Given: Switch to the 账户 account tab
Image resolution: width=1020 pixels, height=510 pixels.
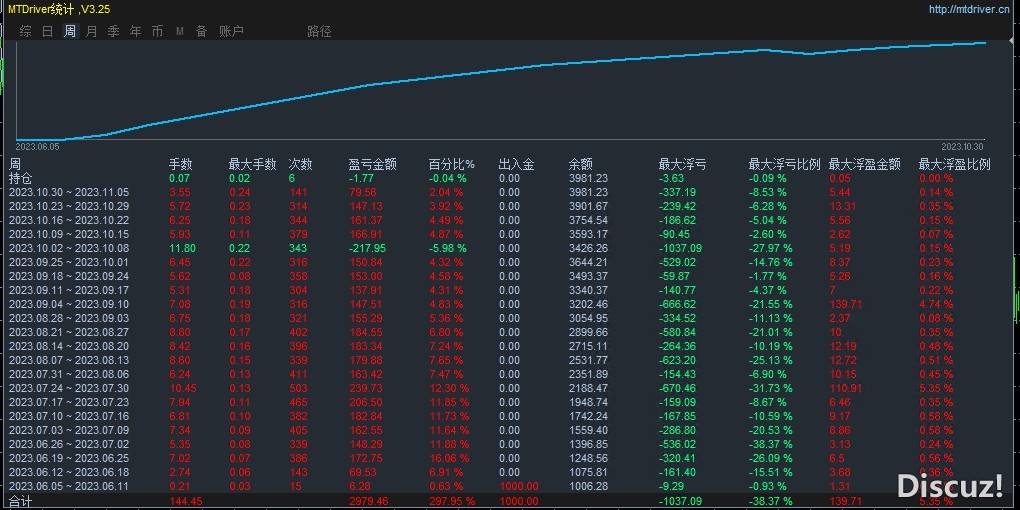Looking at the screenshot, I should pyautogui.click(x=231, y=31).
